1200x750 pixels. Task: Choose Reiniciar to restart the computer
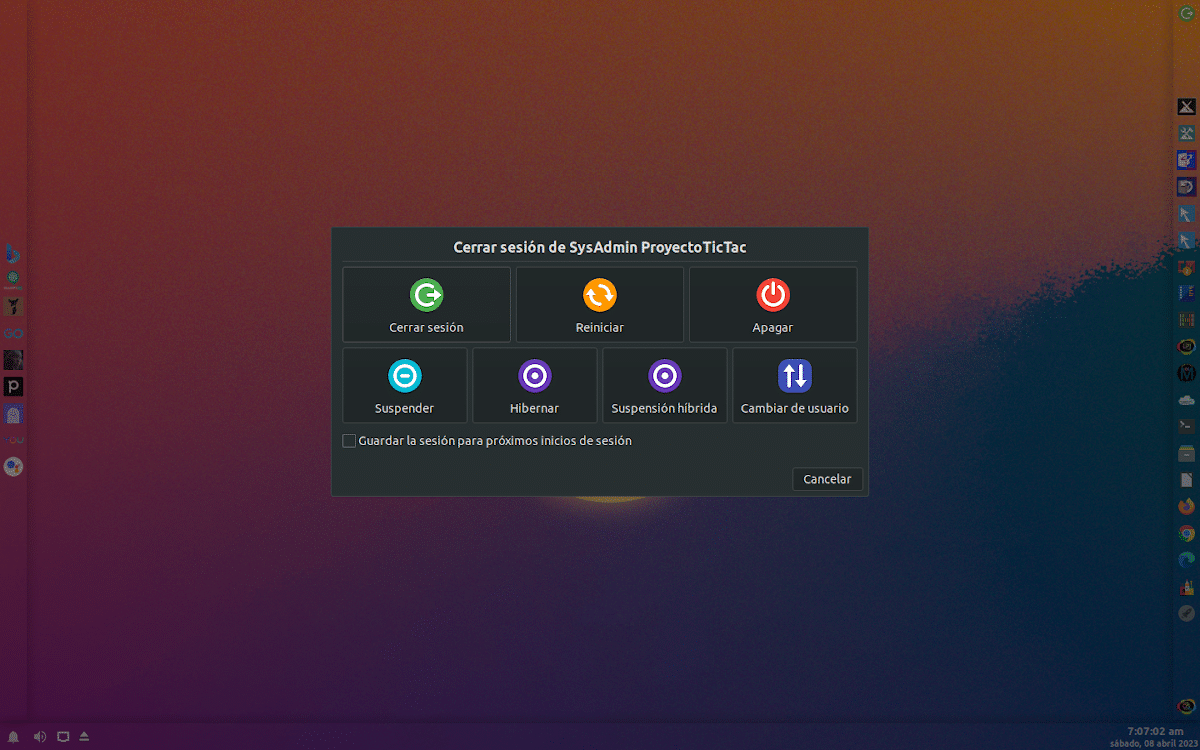pyautogui.click(x=600, y=304)
